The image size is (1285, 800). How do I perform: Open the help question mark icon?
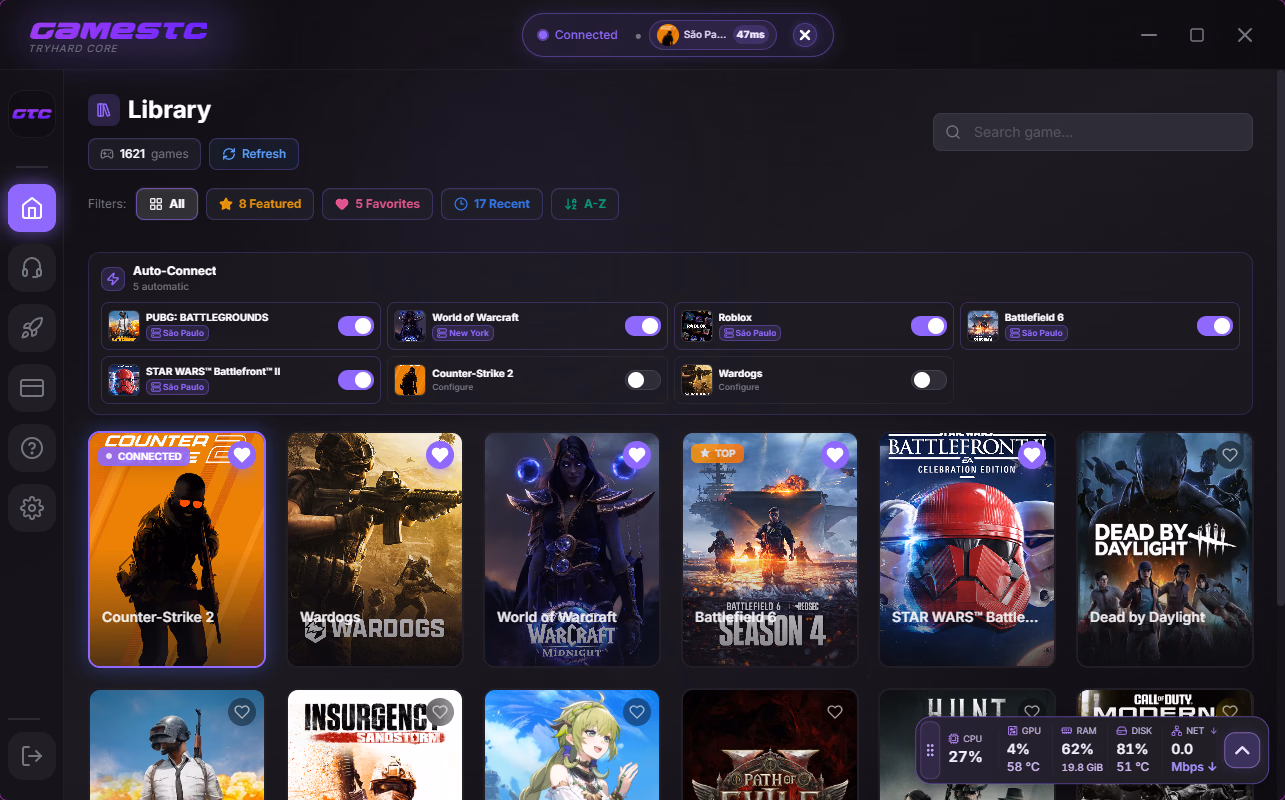[32, 448]
